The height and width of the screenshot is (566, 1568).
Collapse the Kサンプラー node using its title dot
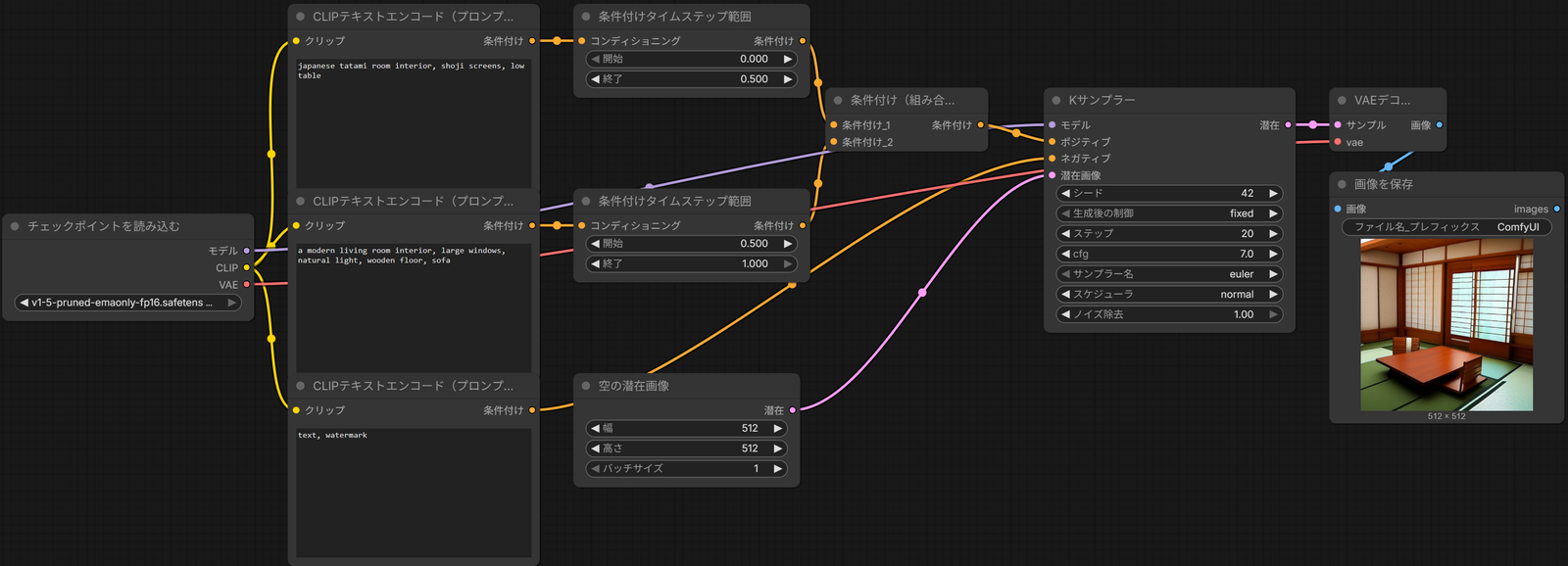point(1056,100)
